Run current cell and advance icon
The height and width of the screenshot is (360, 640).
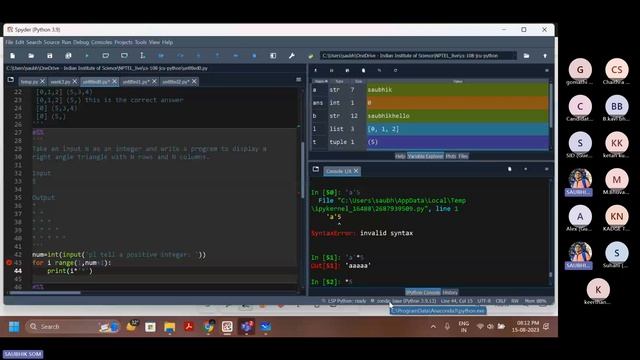(124, 56)
